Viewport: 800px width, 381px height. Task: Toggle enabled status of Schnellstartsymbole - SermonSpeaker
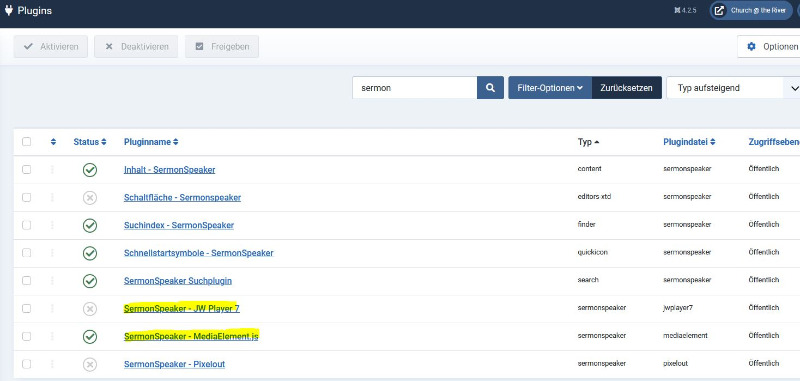(90, 253)
